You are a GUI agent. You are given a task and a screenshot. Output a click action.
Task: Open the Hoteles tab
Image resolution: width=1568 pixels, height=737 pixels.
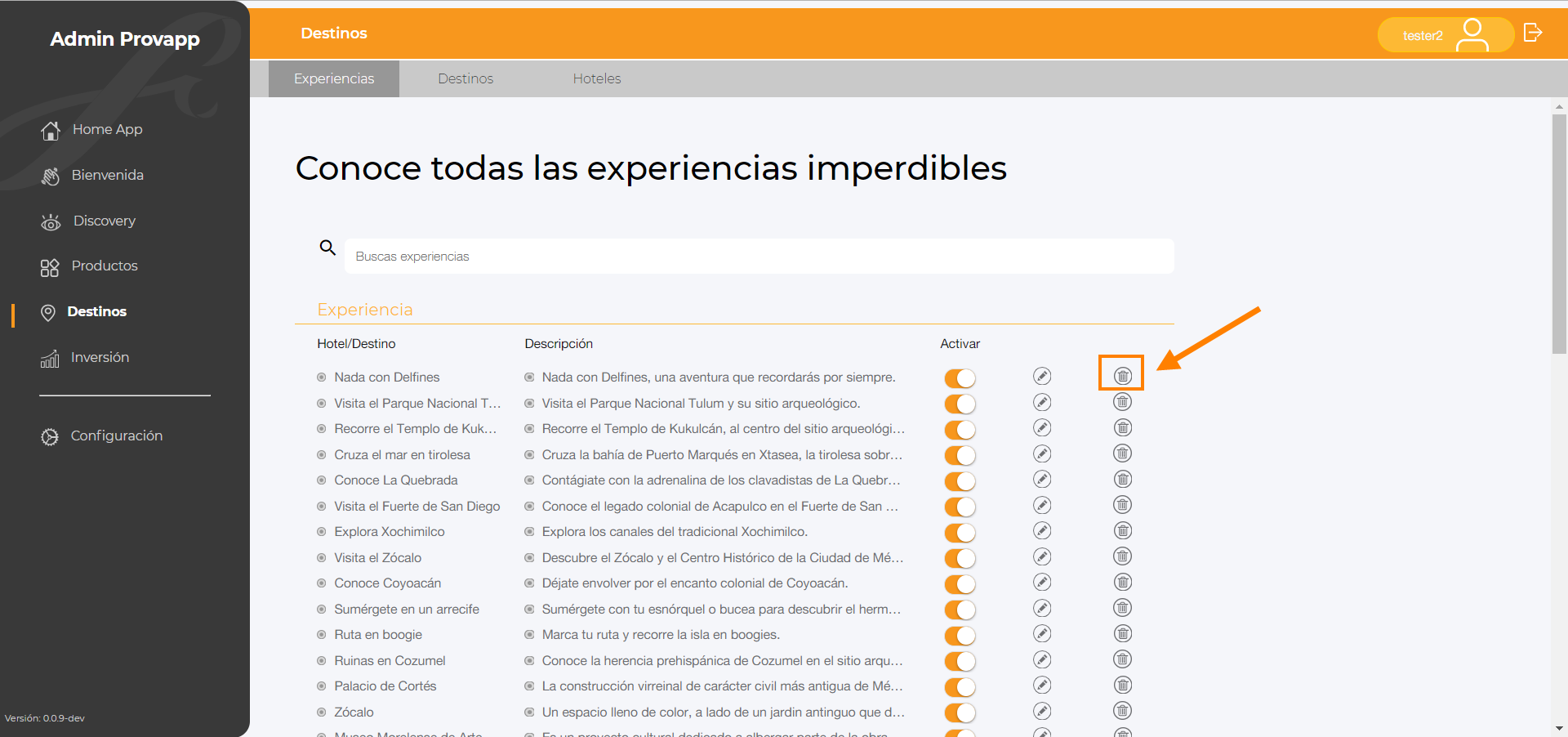[597, 78]
